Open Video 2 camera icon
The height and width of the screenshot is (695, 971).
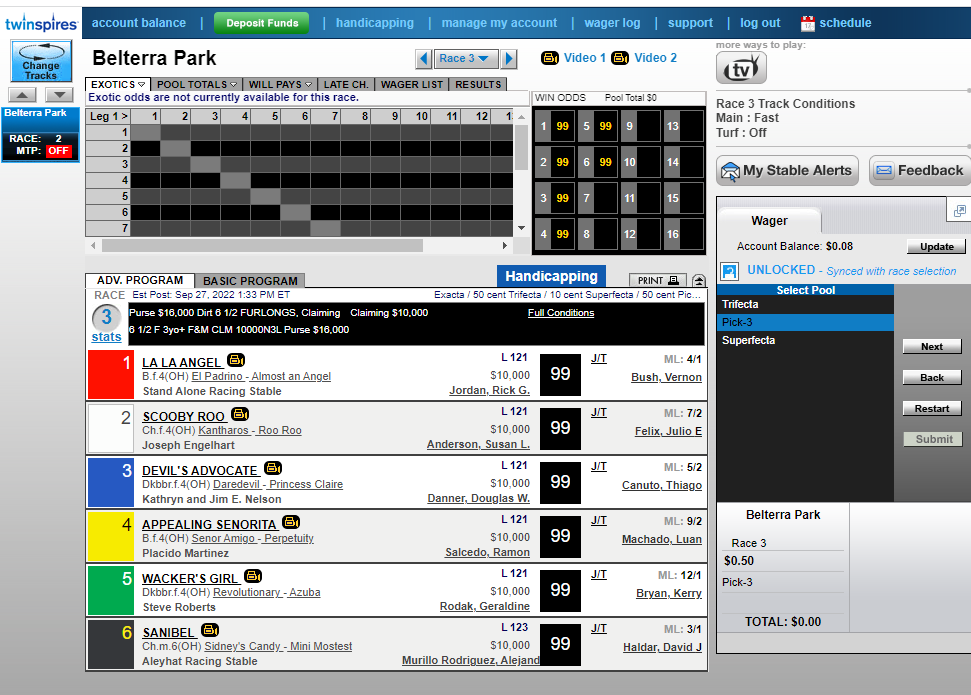point(620,58)
